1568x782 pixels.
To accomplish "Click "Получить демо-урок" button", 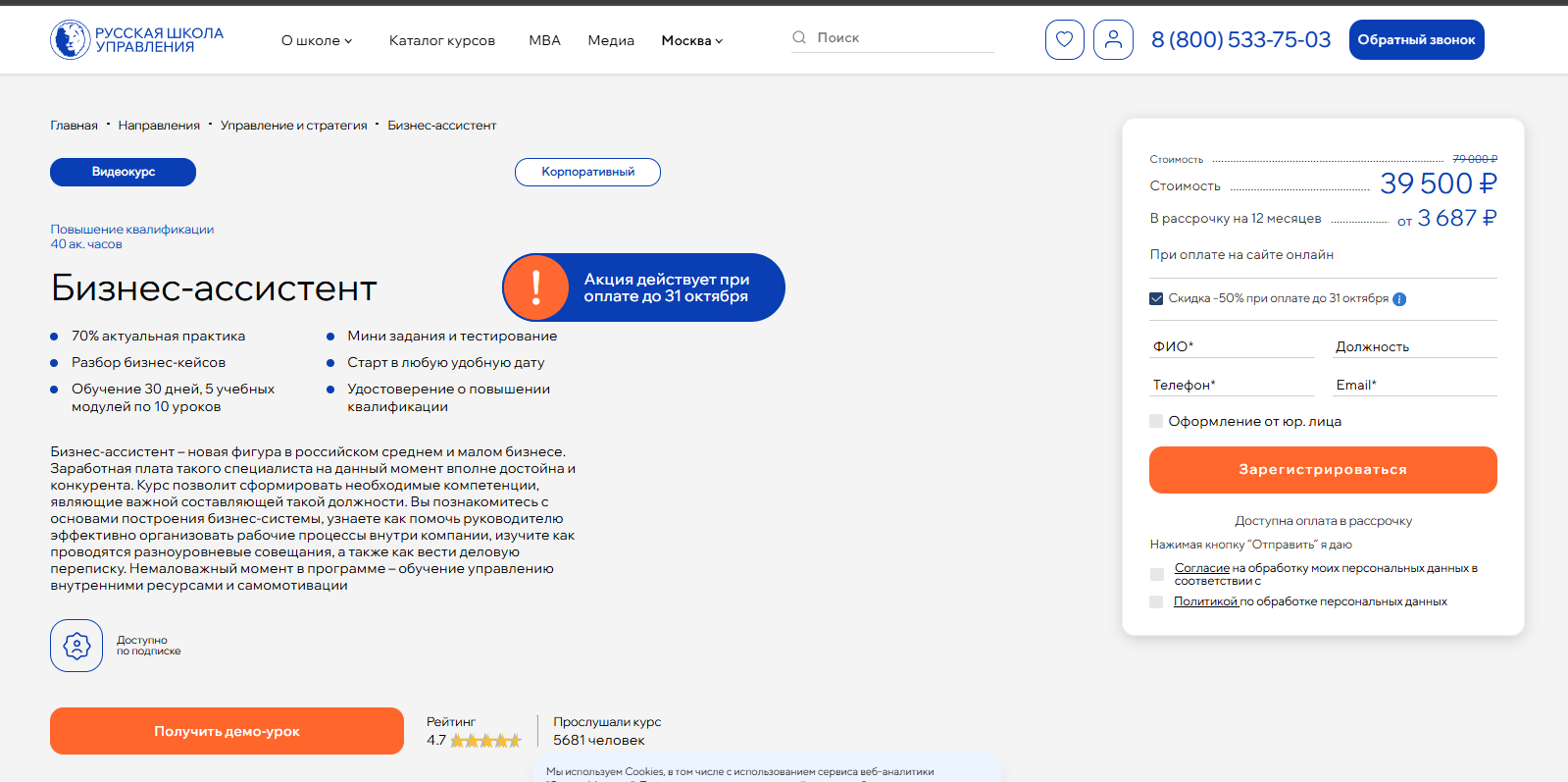I will point(227,731).
